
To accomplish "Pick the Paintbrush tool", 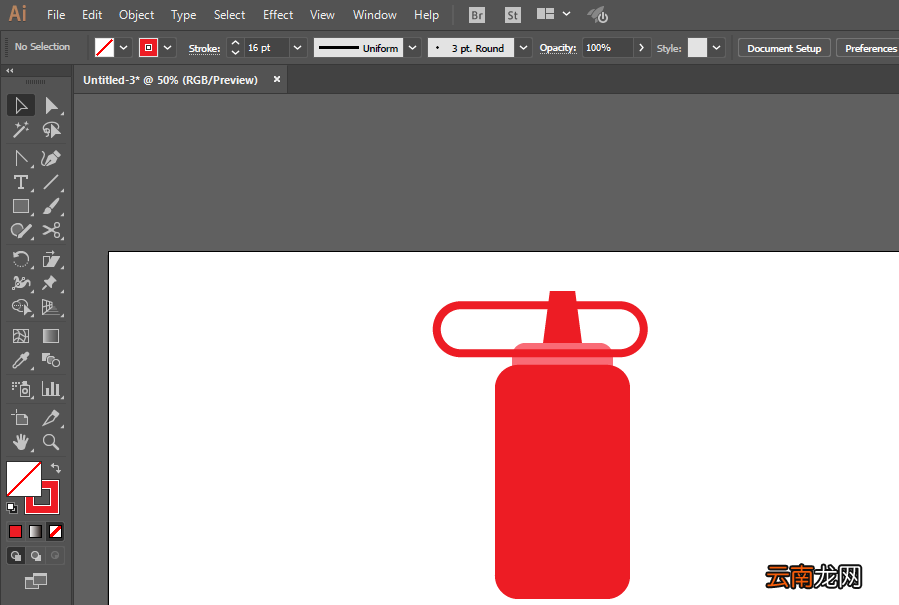I will coord(51,206).
